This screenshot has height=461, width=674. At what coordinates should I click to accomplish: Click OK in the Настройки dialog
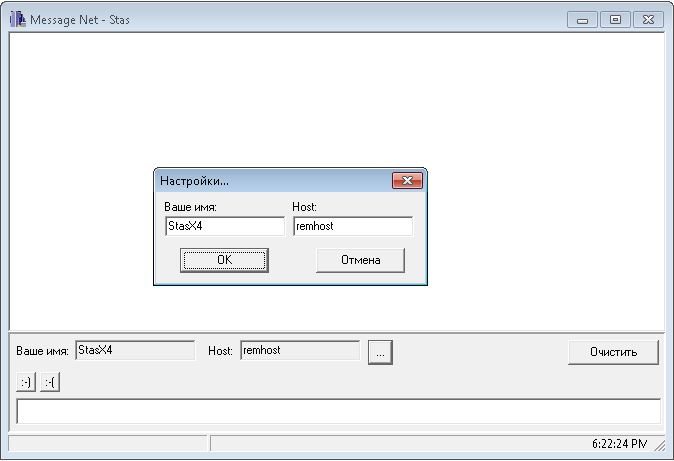tap(224, 260)
